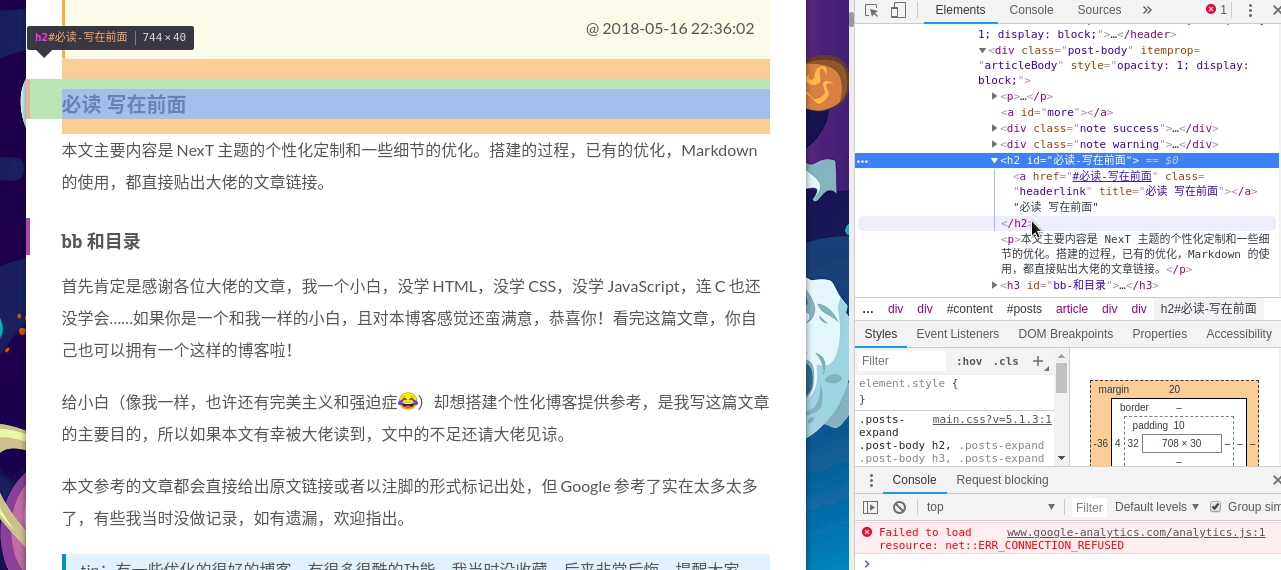
Task: Expand the note success div node
Action: [x=995, y=128]
